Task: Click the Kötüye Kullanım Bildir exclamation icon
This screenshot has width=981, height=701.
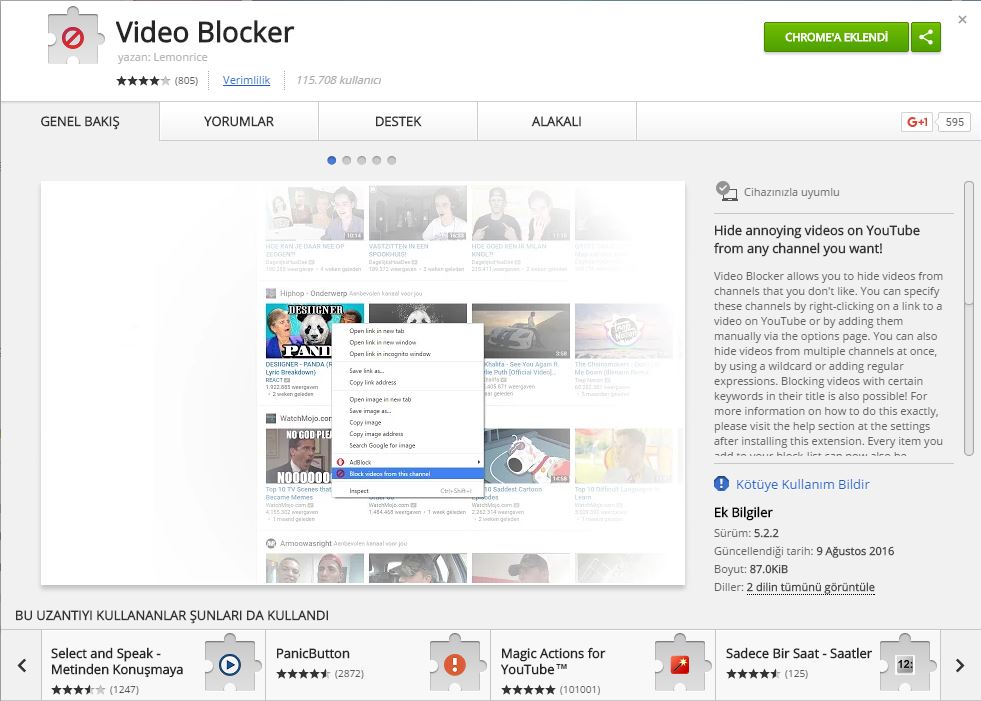Action: [721, 484]
